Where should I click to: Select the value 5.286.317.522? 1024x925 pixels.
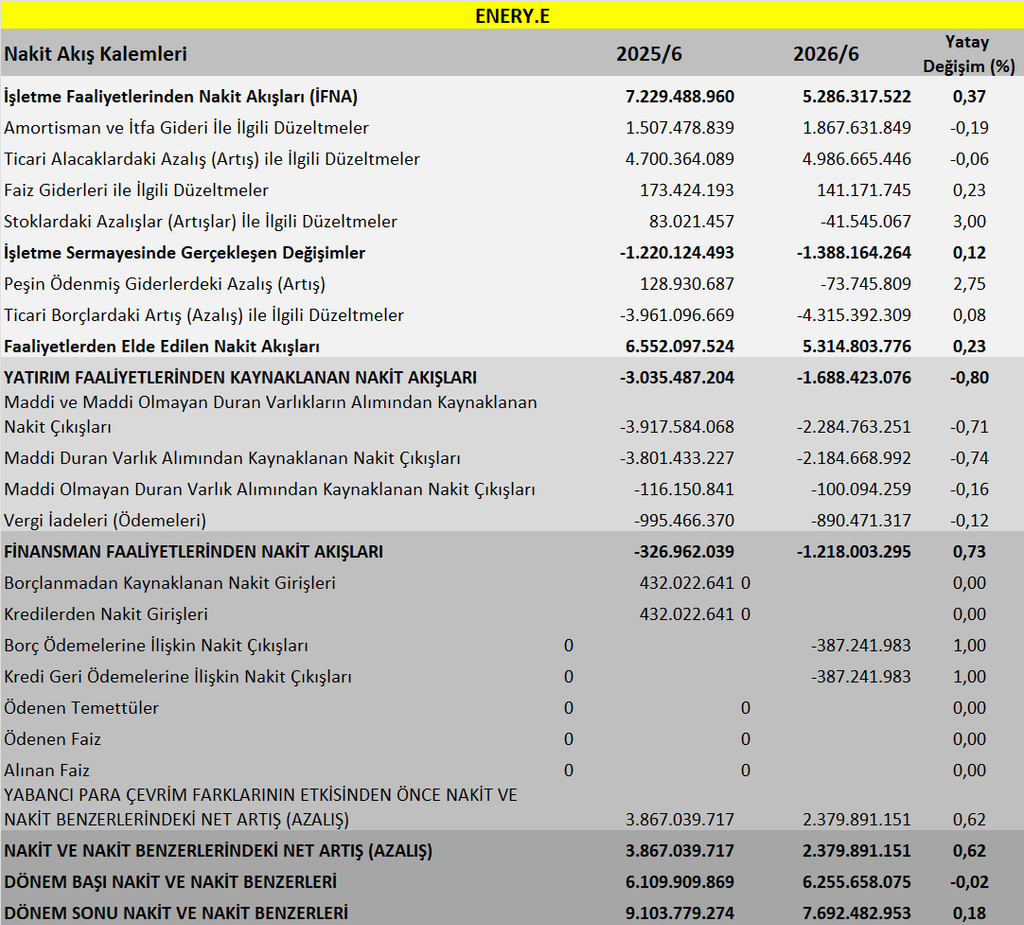tap(856, 97)
